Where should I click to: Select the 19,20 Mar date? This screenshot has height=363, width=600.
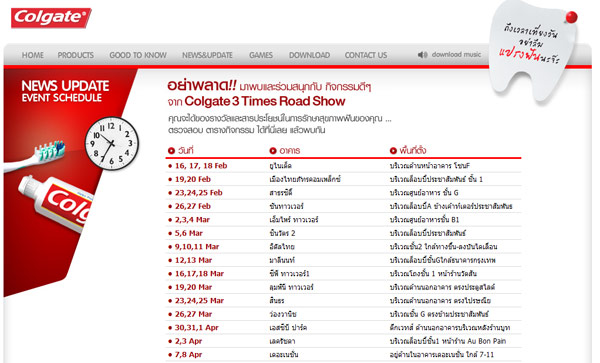[193, 287]
